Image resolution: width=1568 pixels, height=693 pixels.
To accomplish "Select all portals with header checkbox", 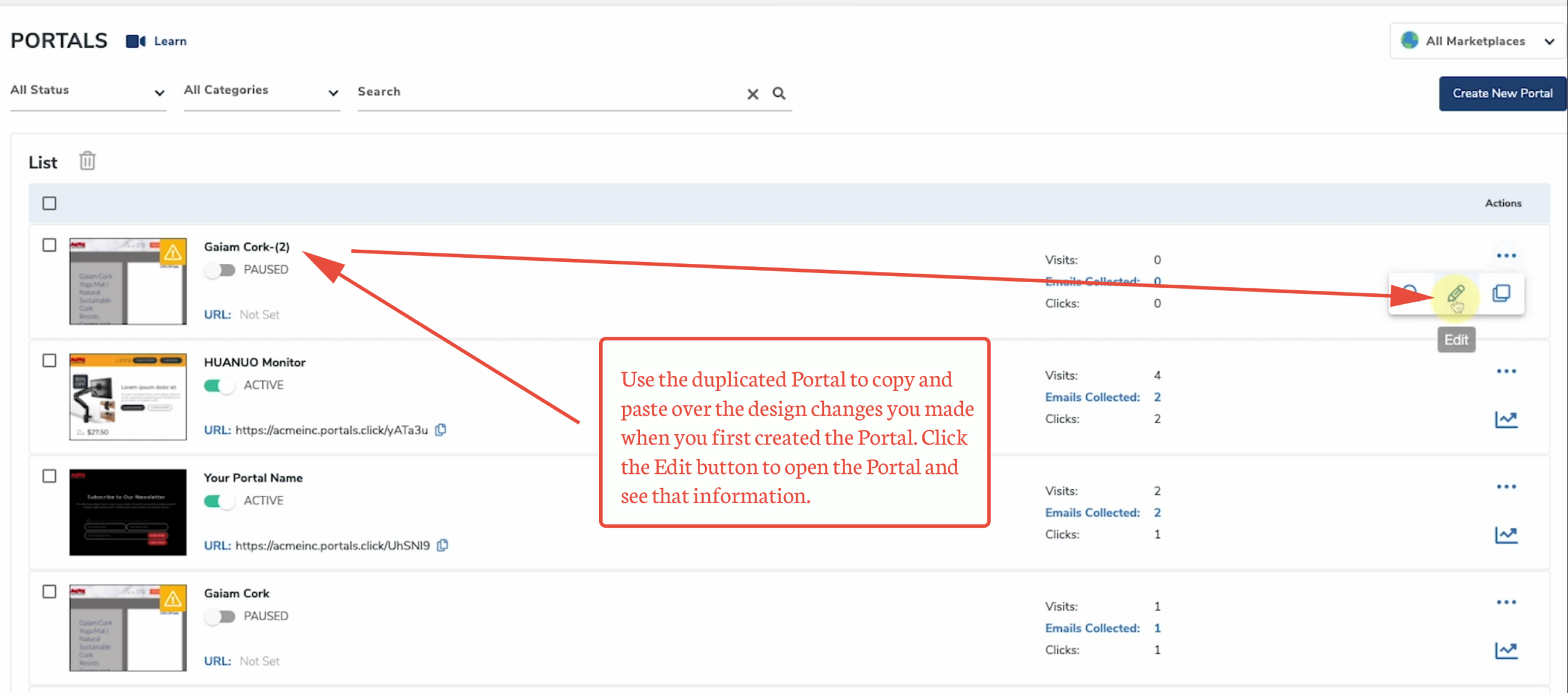I will pyautogui.click(x=50, y=203).
